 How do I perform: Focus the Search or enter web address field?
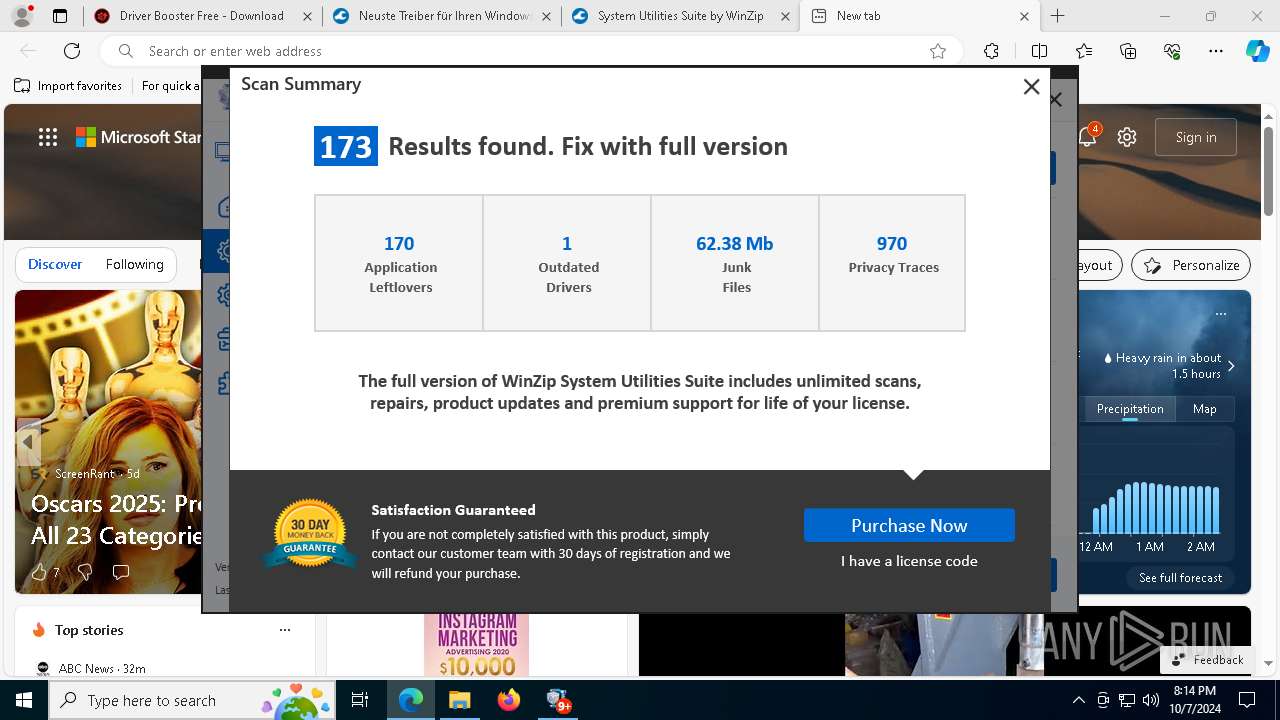[x=530, y=51]
